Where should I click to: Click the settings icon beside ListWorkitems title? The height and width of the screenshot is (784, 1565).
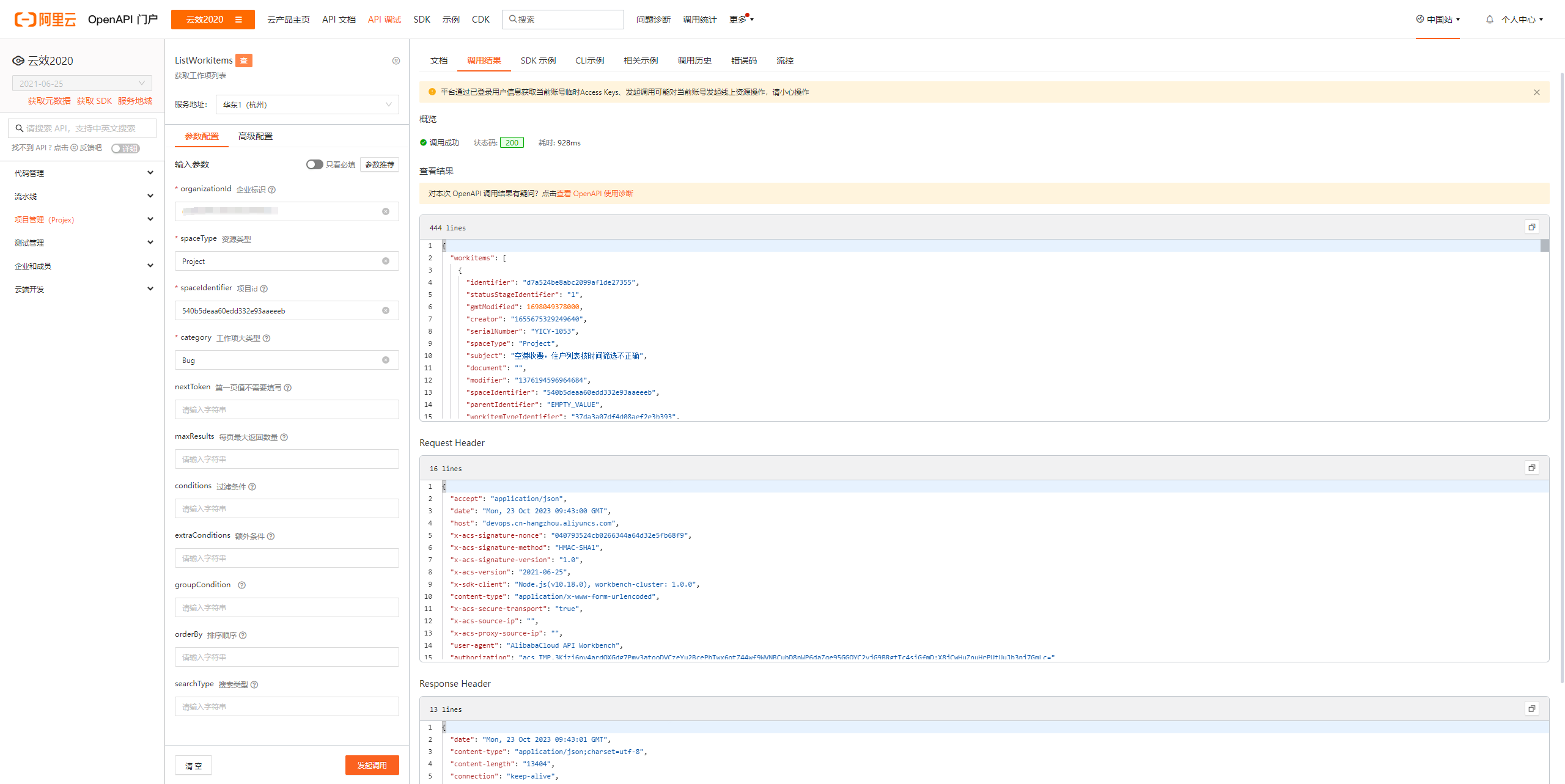[x=396, y=60]
